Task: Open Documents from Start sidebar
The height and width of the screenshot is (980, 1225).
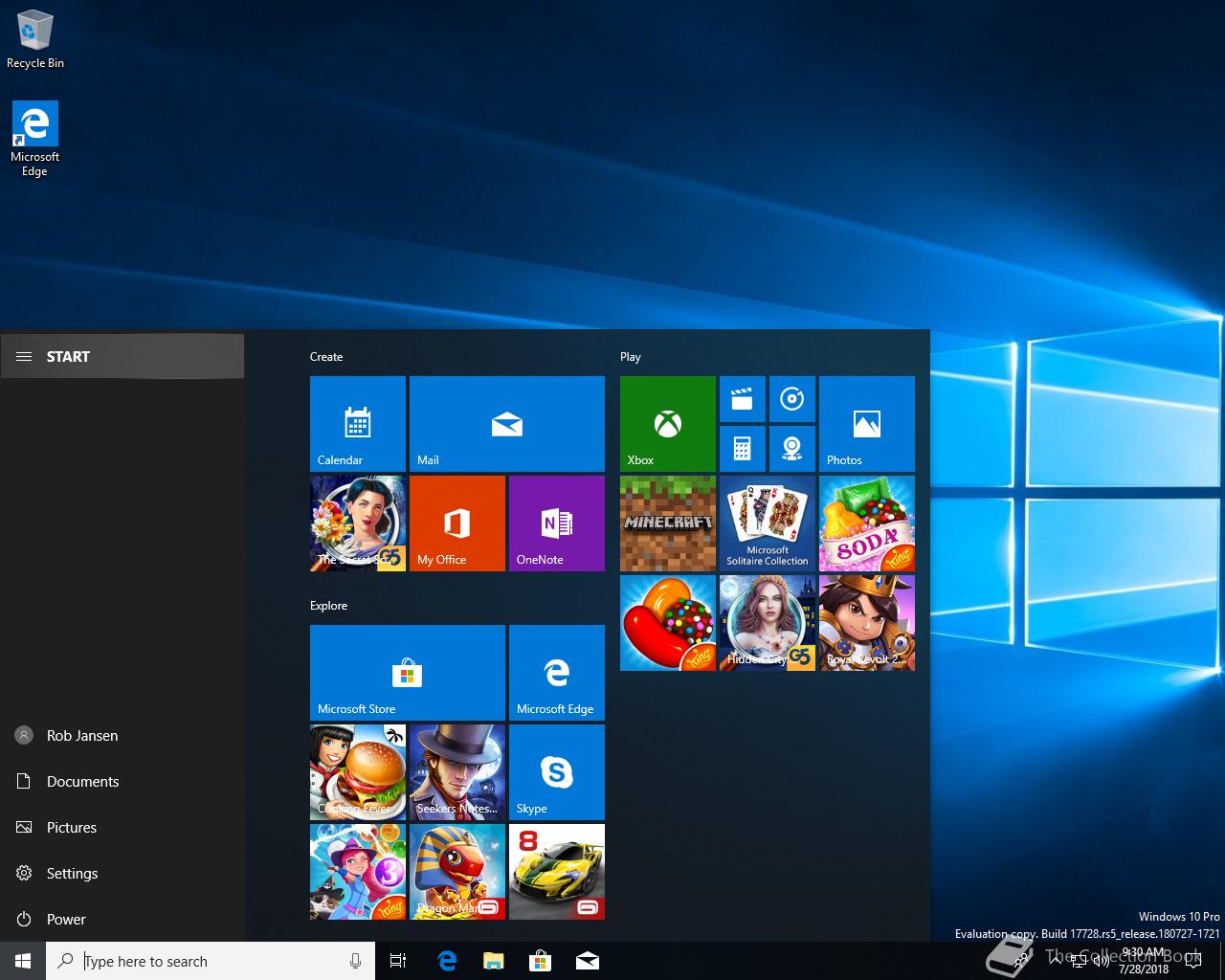Action: pos(122,781)
